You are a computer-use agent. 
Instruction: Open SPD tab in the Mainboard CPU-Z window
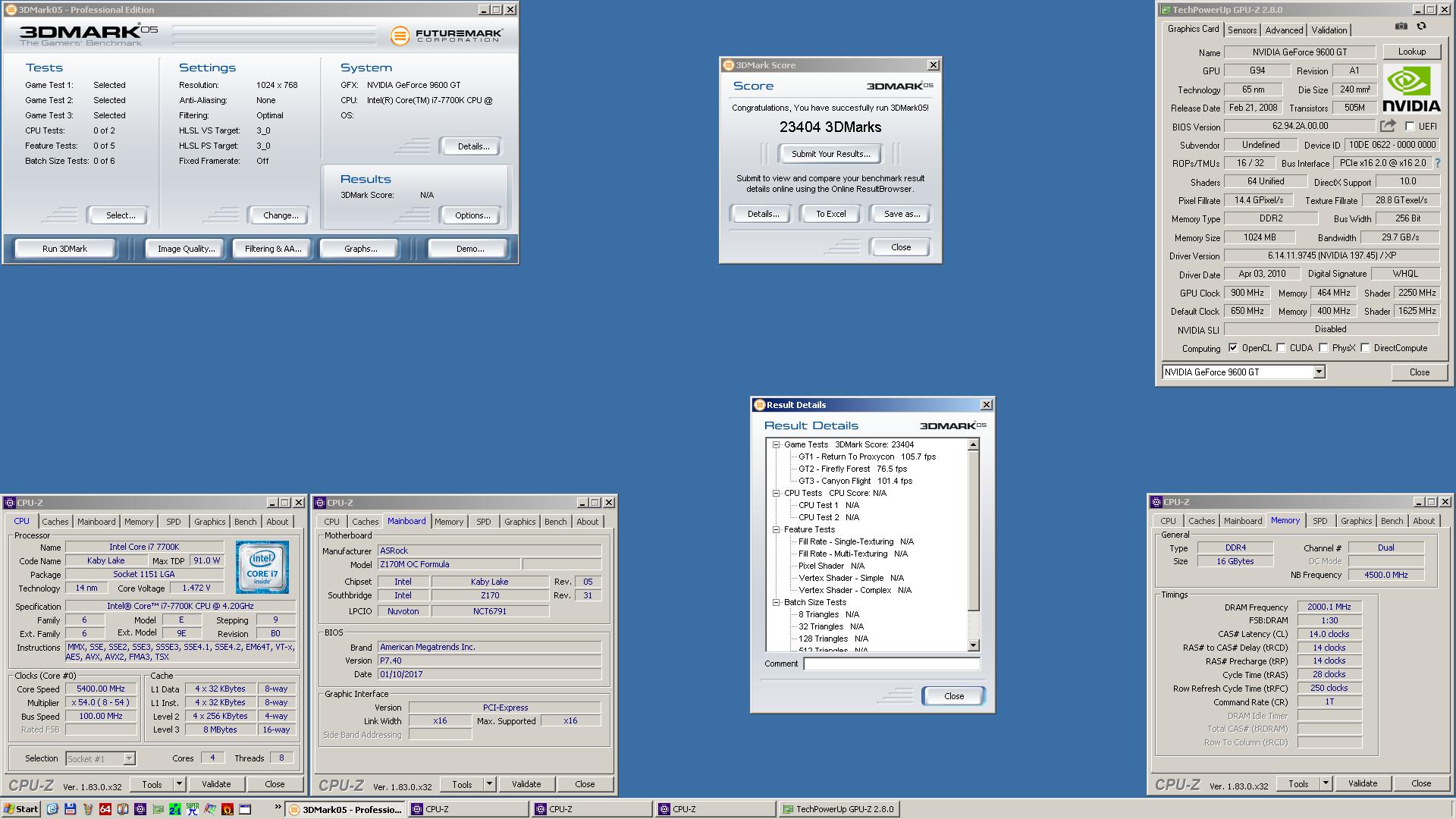484,522
